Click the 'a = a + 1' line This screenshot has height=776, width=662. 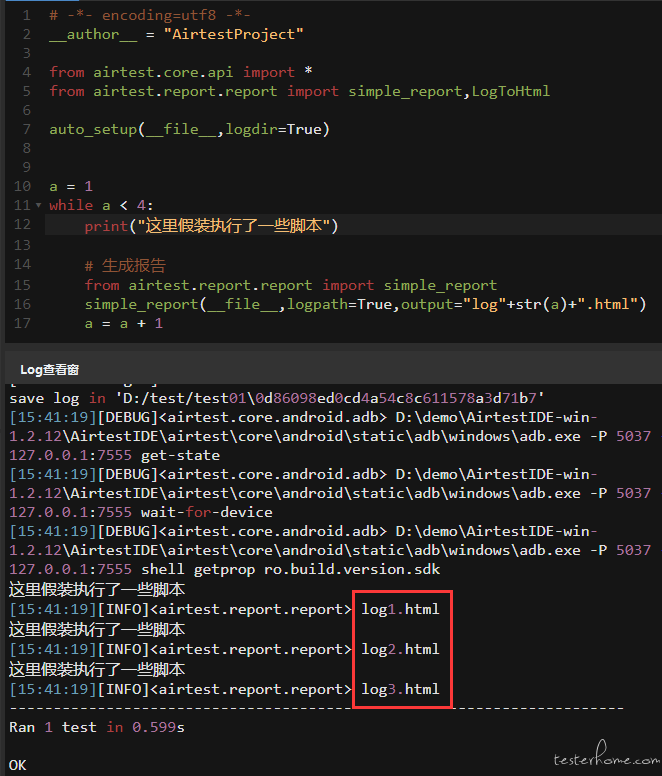click(124, 324)
